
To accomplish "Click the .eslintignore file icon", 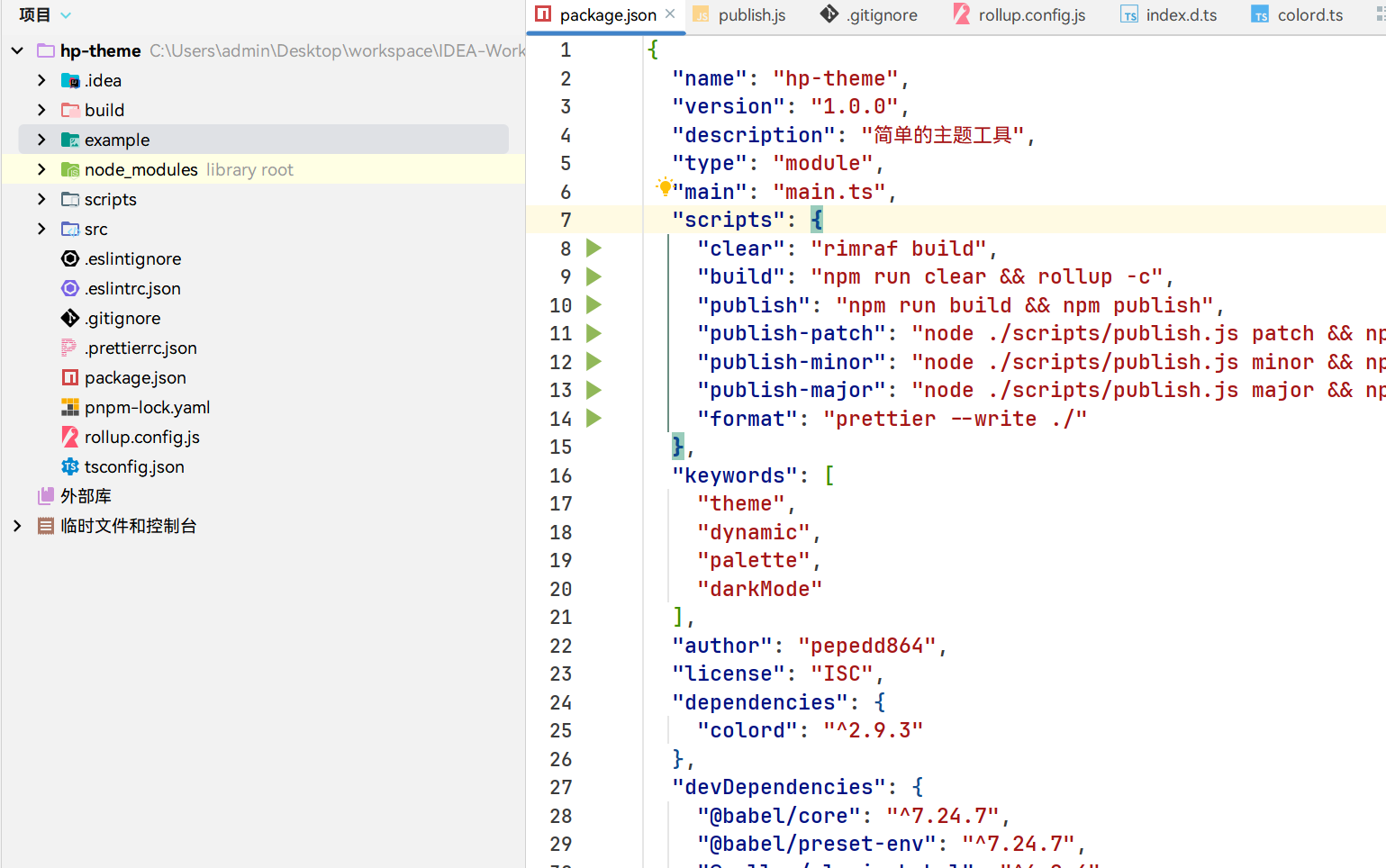I will (70, 258).
